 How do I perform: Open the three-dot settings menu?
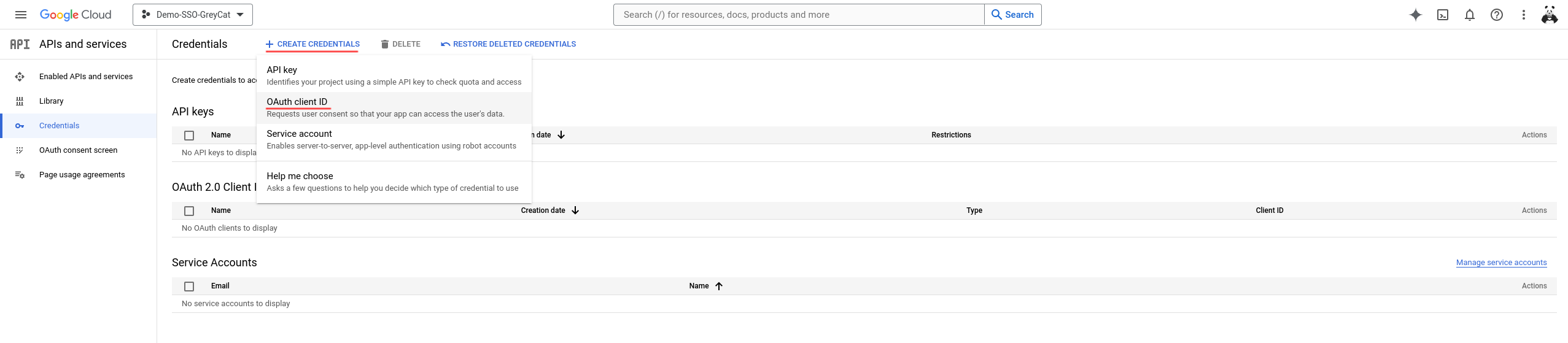click(x=1524, y=15)
